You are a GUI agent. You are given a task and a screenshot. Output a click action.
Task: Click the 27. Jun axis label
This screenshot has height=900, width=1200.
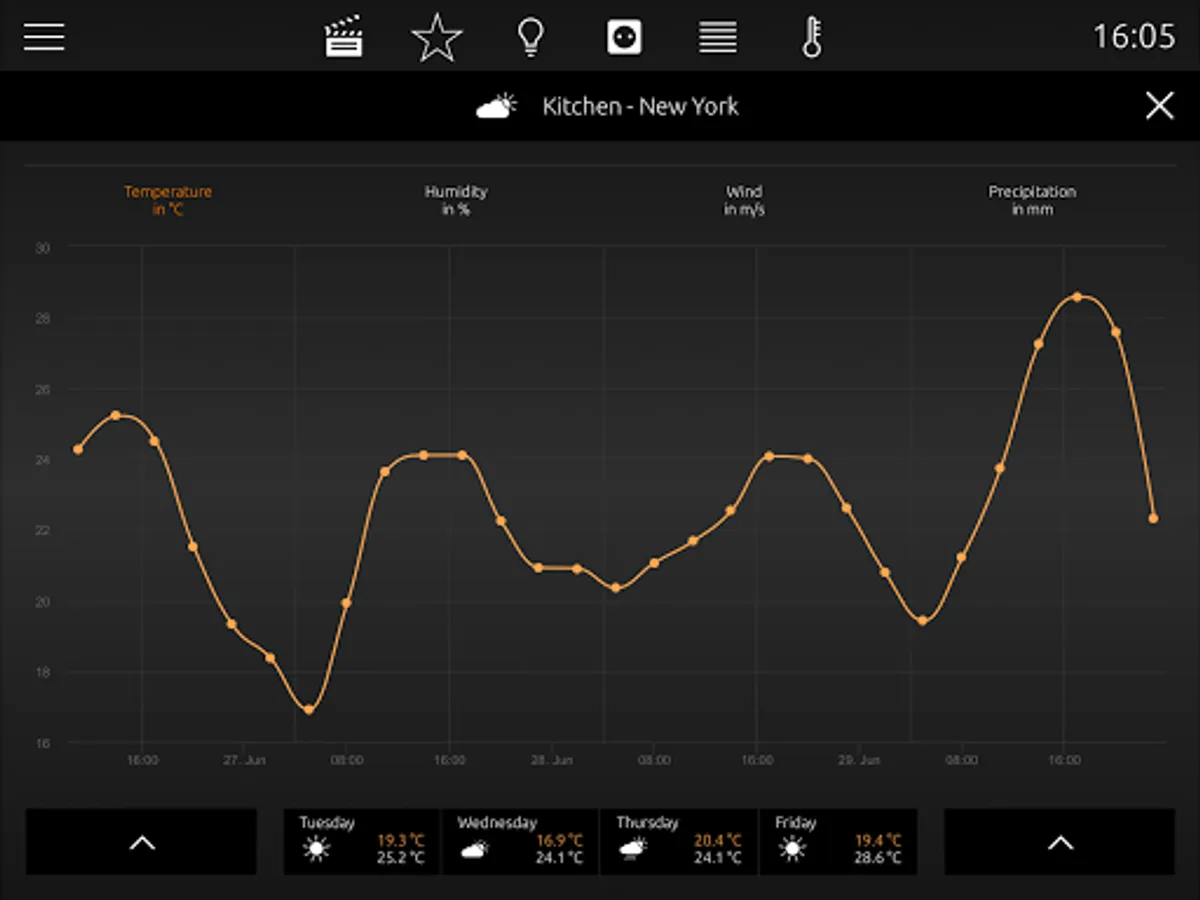(244, 760)
